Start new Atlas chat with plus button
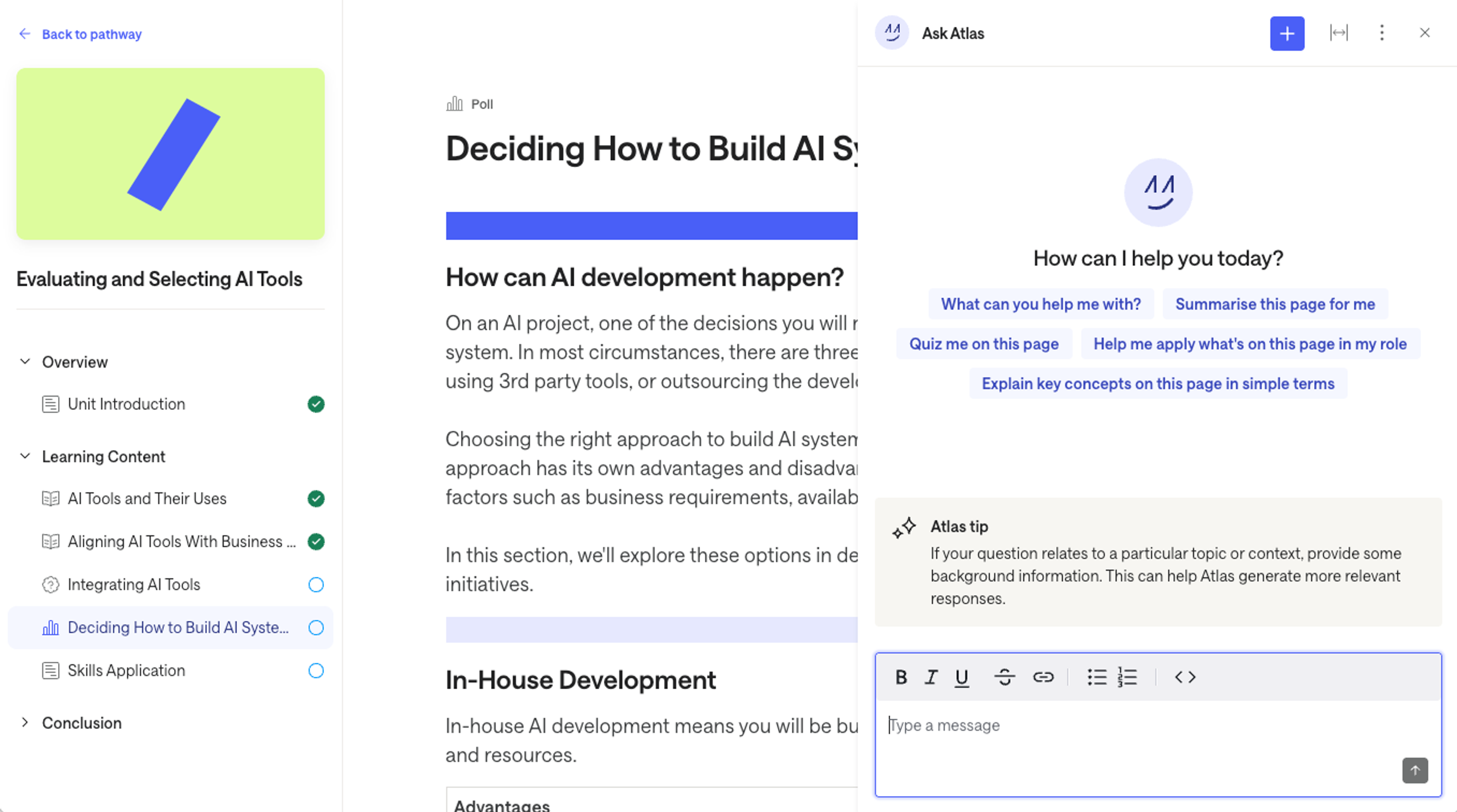 pos(1287,34)
